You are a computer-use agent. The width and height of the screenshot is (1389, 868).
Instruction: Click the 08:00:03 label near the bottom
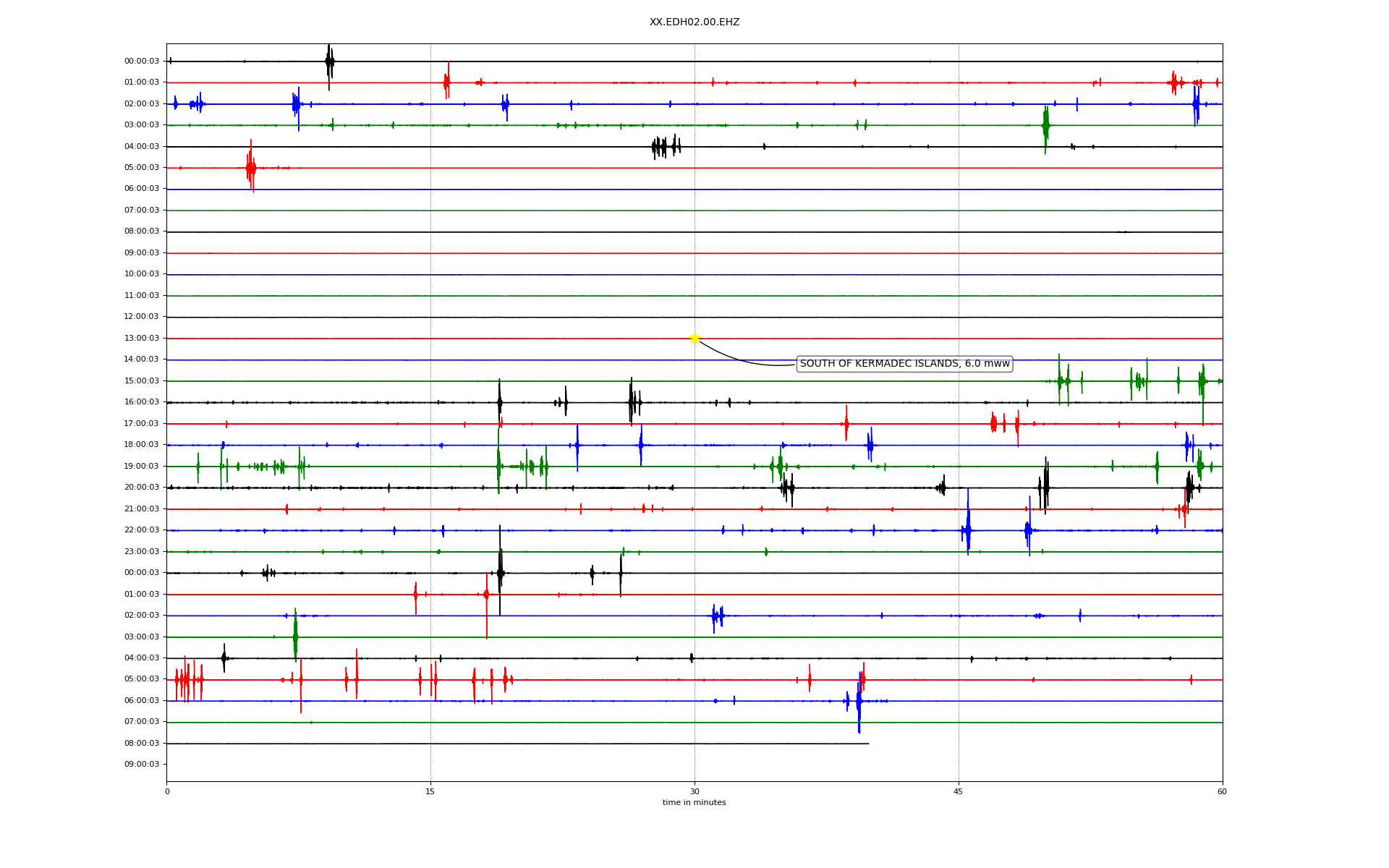[x=142, y=743]
